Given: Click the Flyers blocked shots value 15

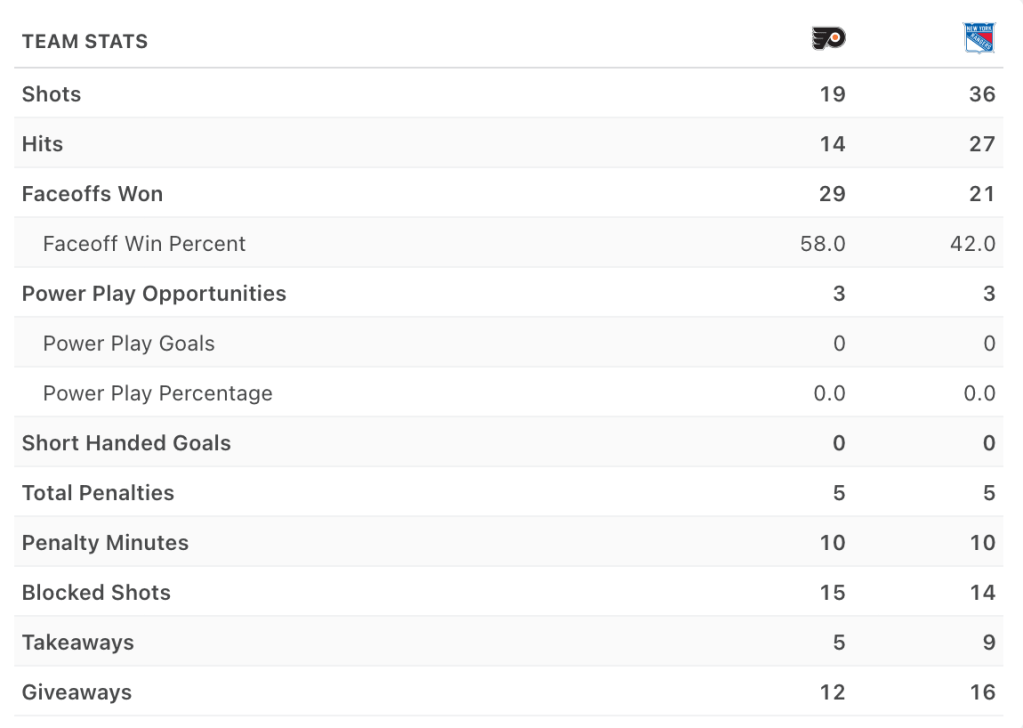Looking at the screenshot, I should coord(832,593).
